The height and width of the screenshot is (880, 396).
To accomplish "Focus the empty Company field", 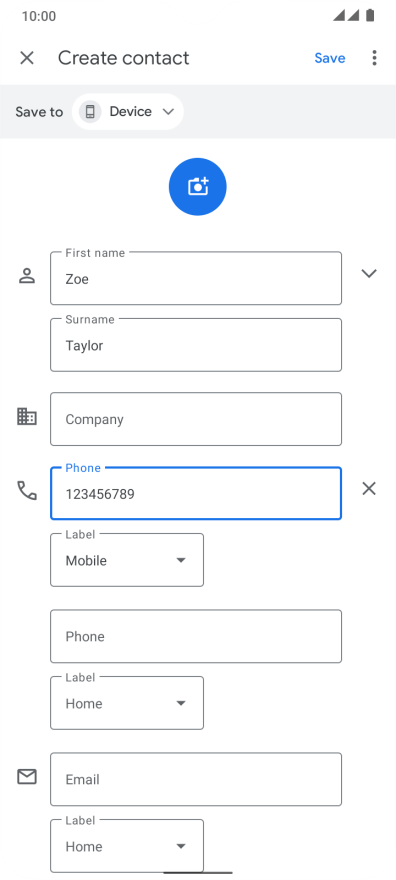I will tap(196, 419).
